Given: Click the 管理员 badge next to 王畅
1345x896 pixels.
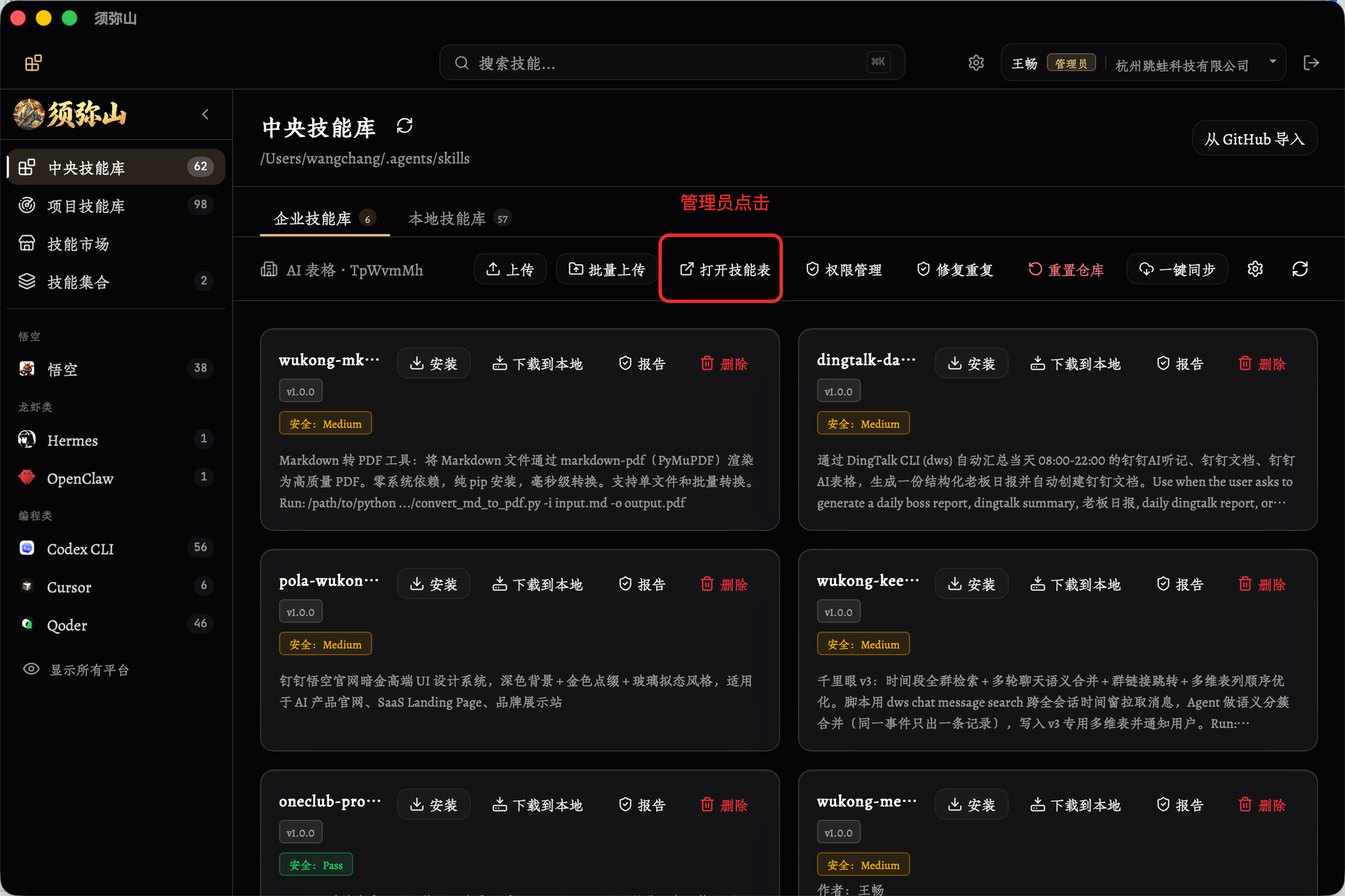Looking at the screenshot, I should pos(1071,63).
